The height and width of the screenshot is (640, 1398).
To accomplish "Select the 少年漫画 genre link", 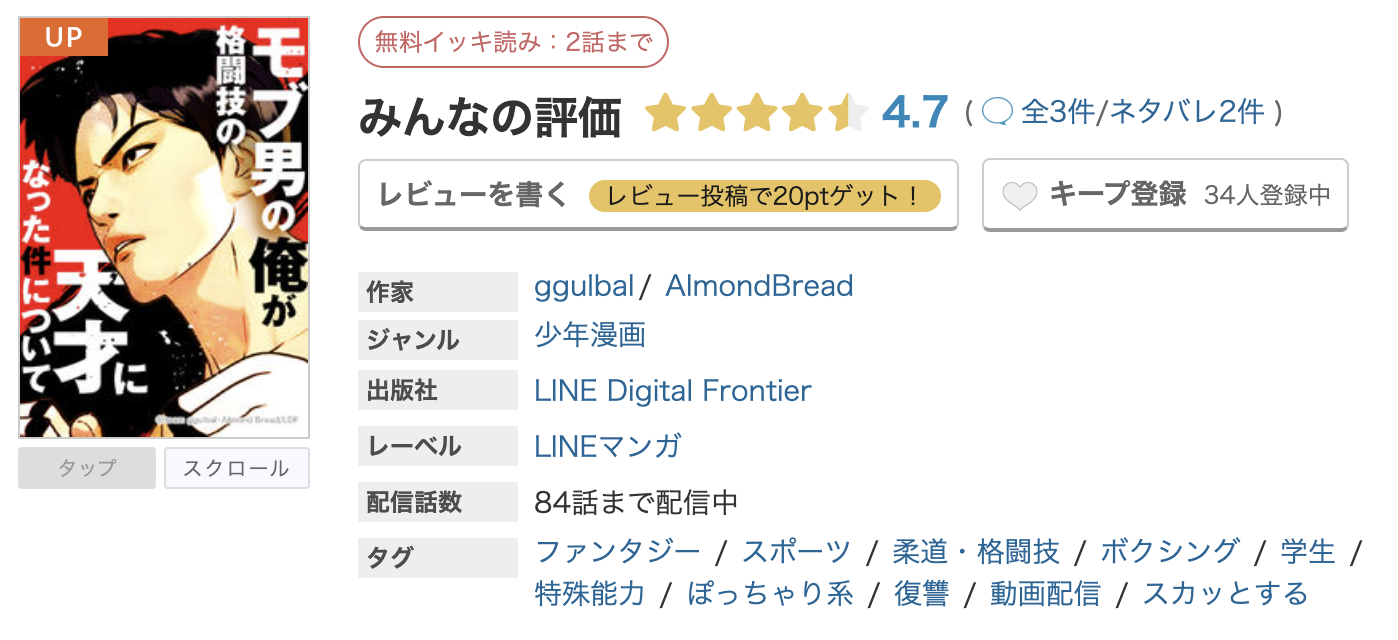I will [590, 335].
